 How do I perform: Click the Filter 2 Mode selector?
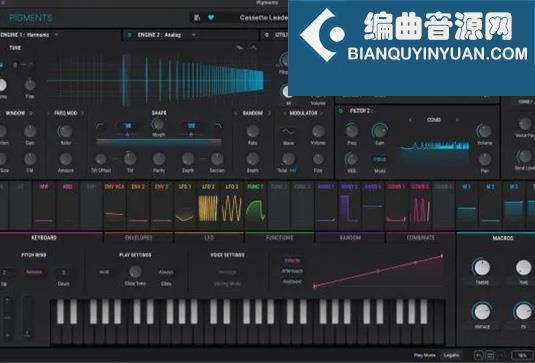tap(380, 159)
